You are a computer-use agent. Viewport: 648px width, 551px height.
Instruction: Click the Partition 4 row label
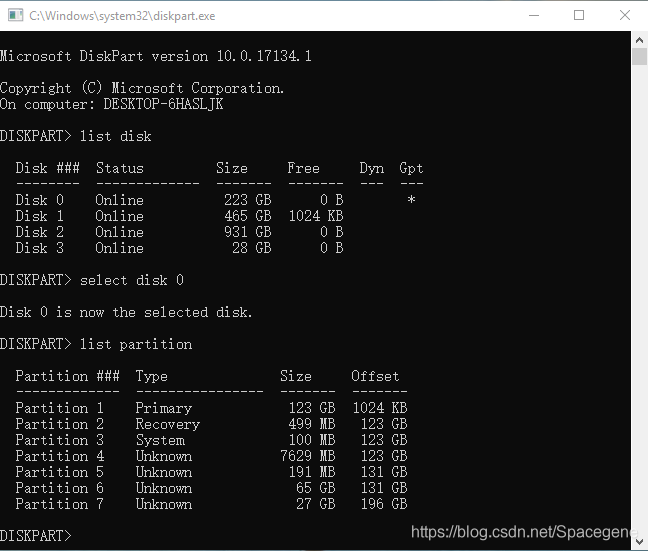(x=60, y=456)
